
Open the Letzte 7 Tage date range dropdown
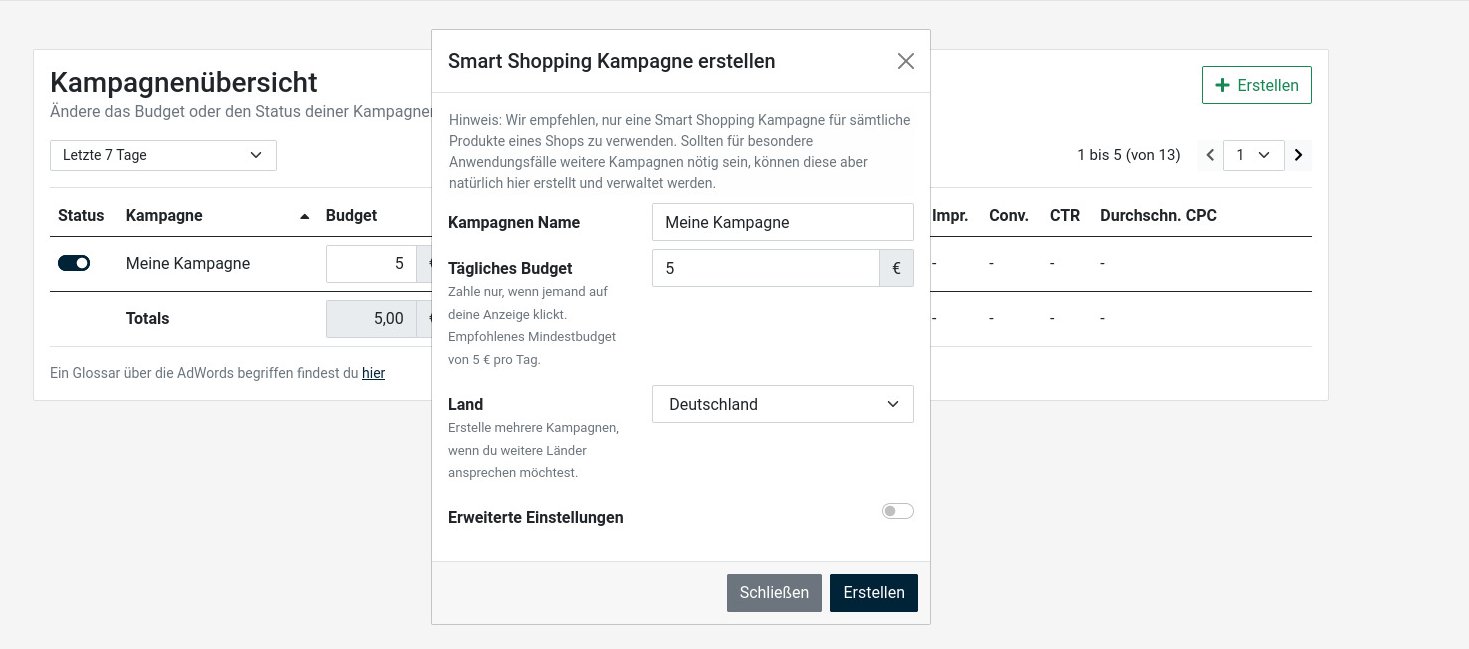163,155
